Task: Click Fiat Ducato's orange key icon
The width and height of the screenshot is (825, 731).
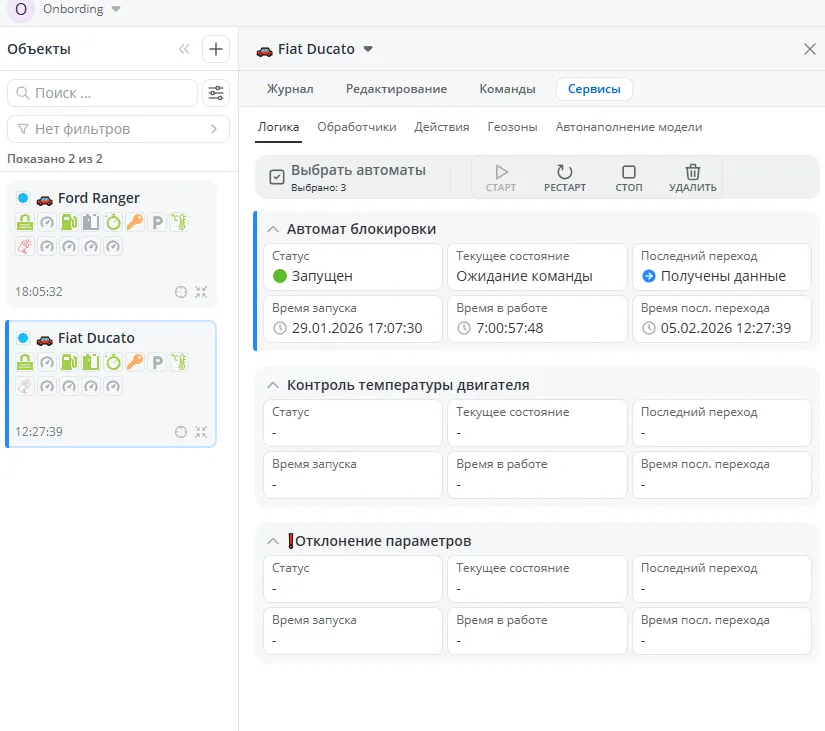Action: (135, 362)
